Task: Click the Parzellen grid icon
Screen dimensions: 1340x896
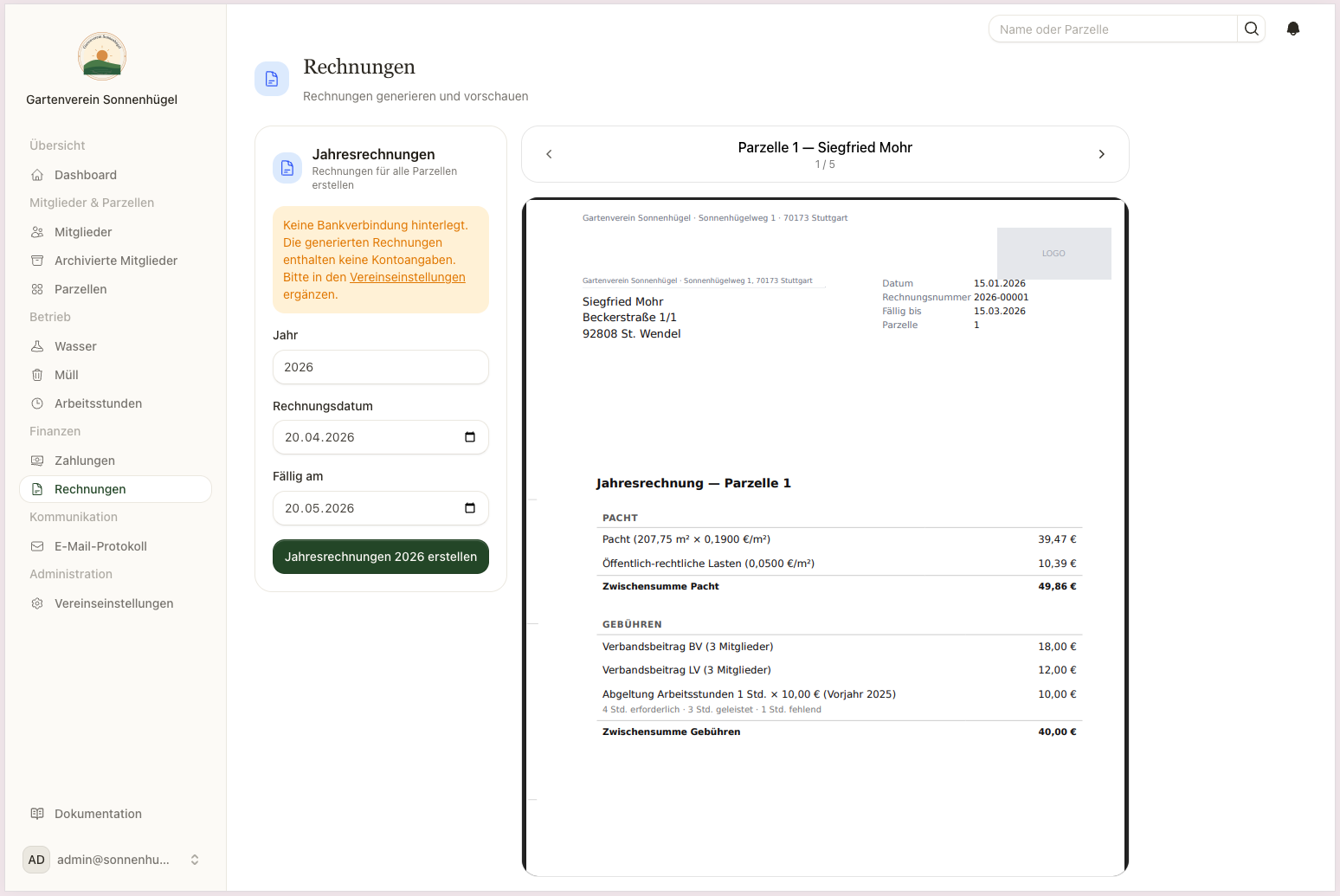Action: click(x=37, y=289)
